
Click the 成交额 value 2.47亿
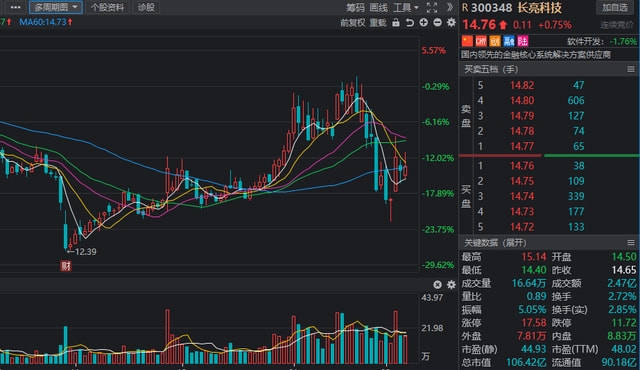(622, 283)
